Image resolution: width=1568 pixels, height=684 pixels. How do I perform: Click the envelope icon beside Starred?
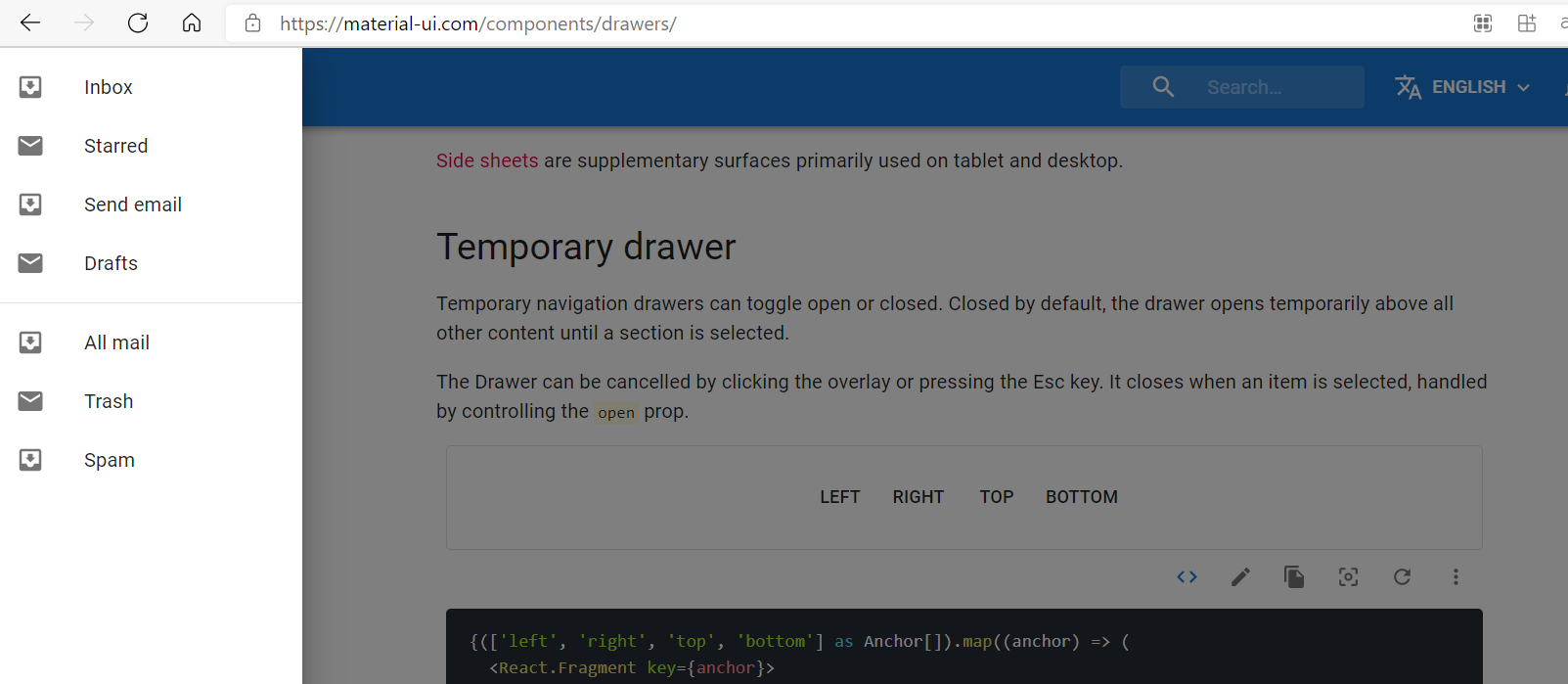point(30,146)
